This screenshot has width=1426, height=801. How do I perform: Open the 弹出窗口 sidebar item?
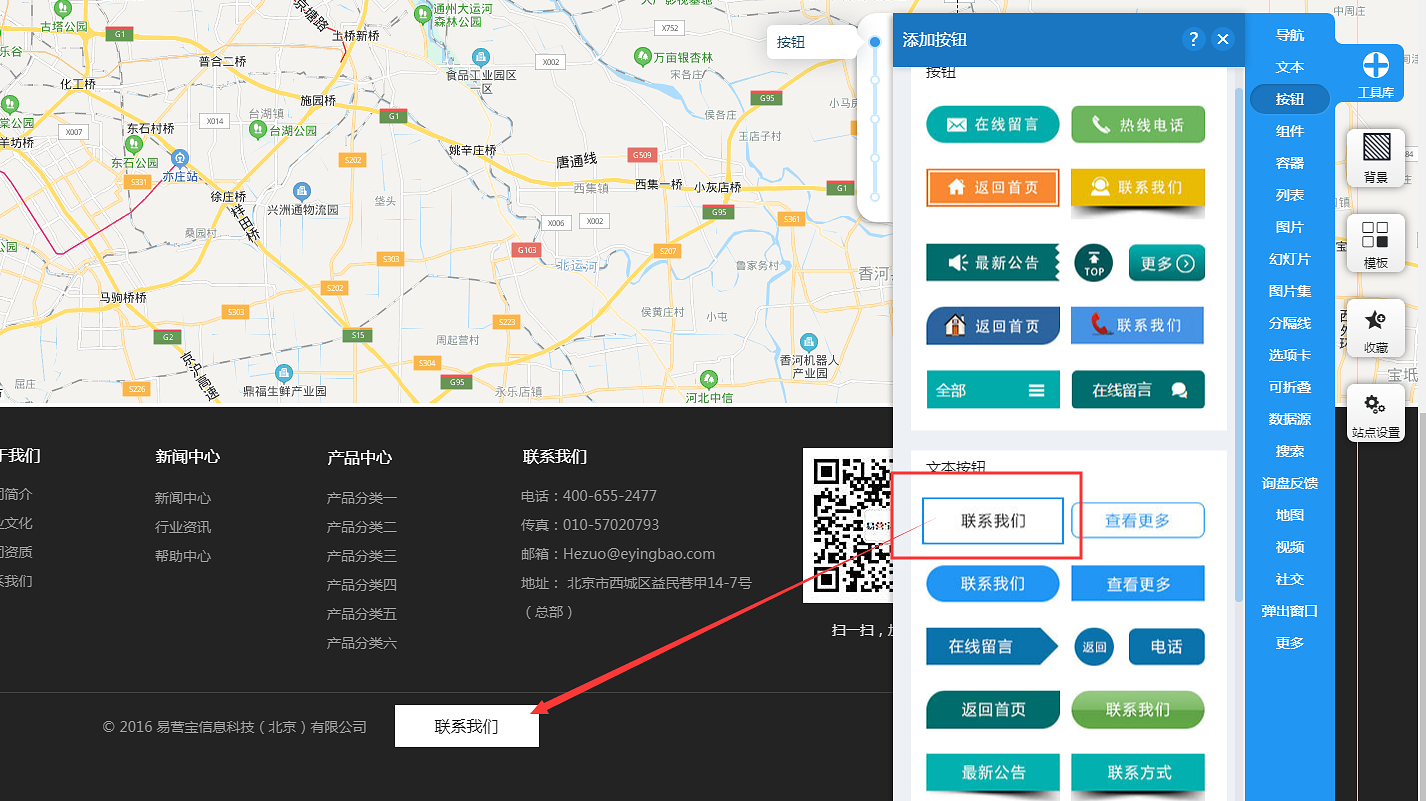[1290, 611]
